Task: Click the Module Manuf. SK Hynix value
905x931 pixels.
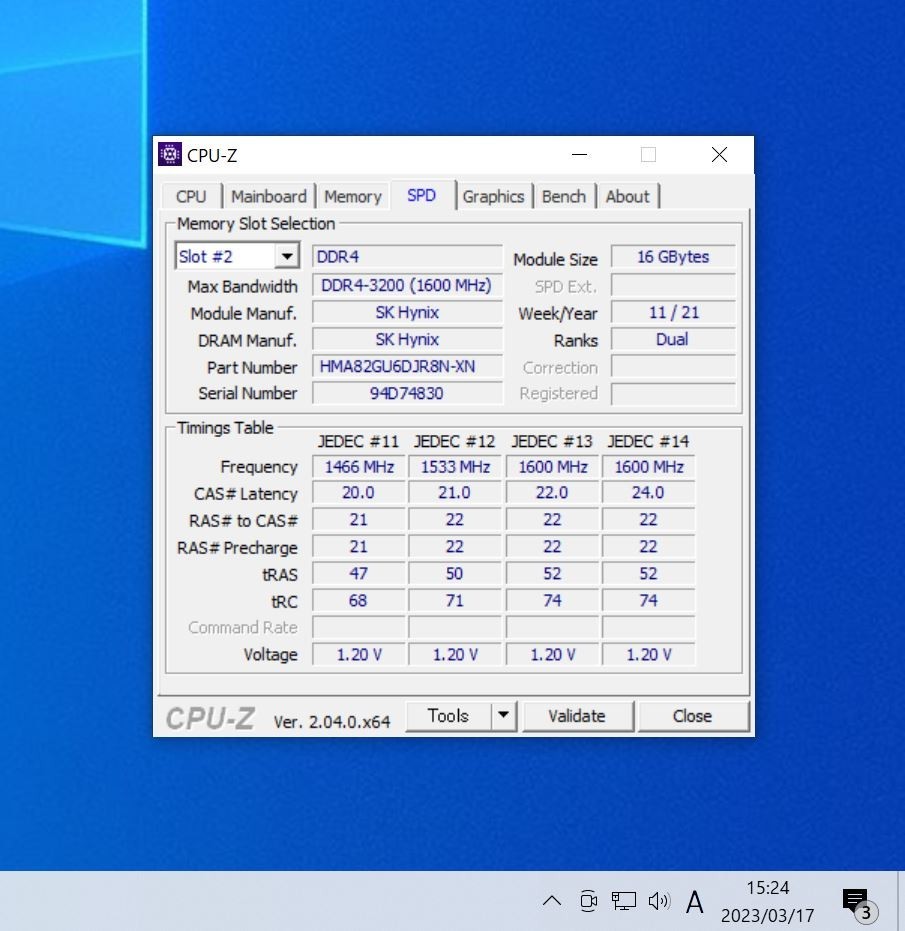Action: point(407,312)
